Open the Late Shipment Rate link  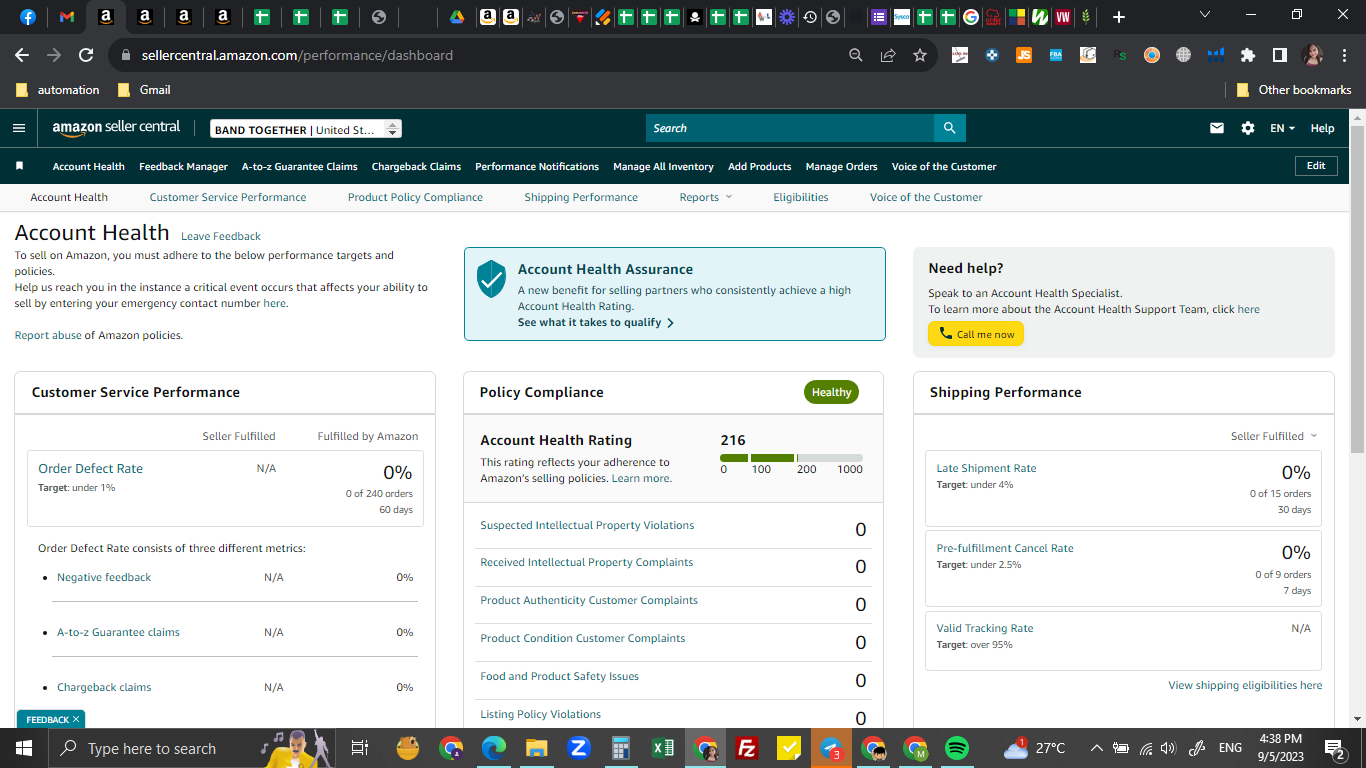pyautogui.click(x=986, y=468)
